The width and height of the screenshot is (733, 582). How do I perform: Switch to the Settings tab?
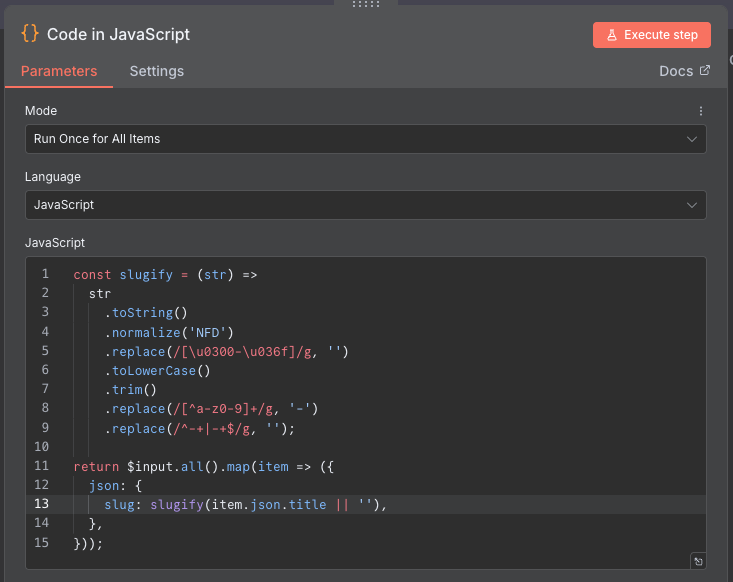tap(157, 71)
